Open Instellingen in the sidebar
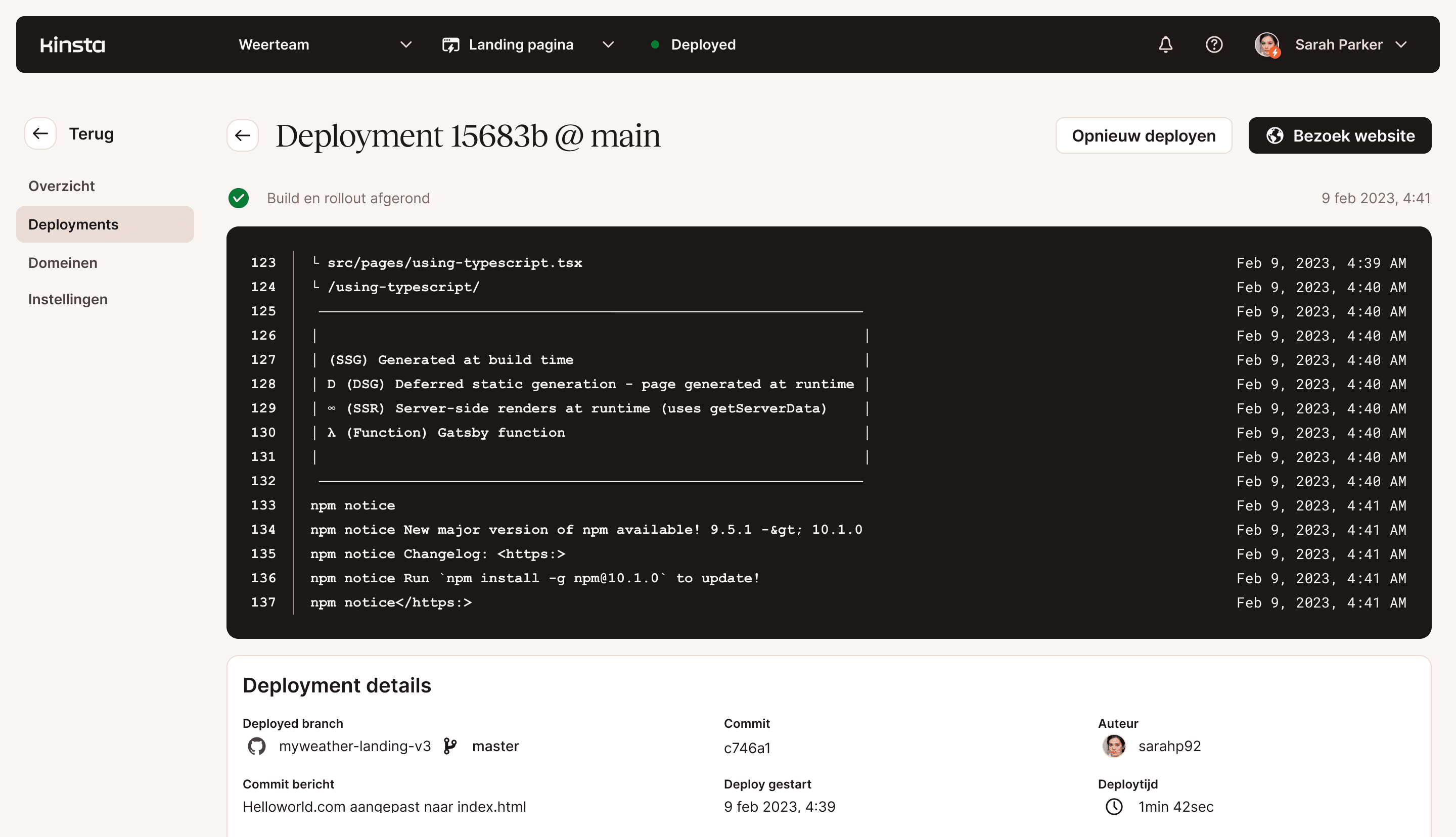This screenshot has height=837, width=1456. click(x=68, y=299)
